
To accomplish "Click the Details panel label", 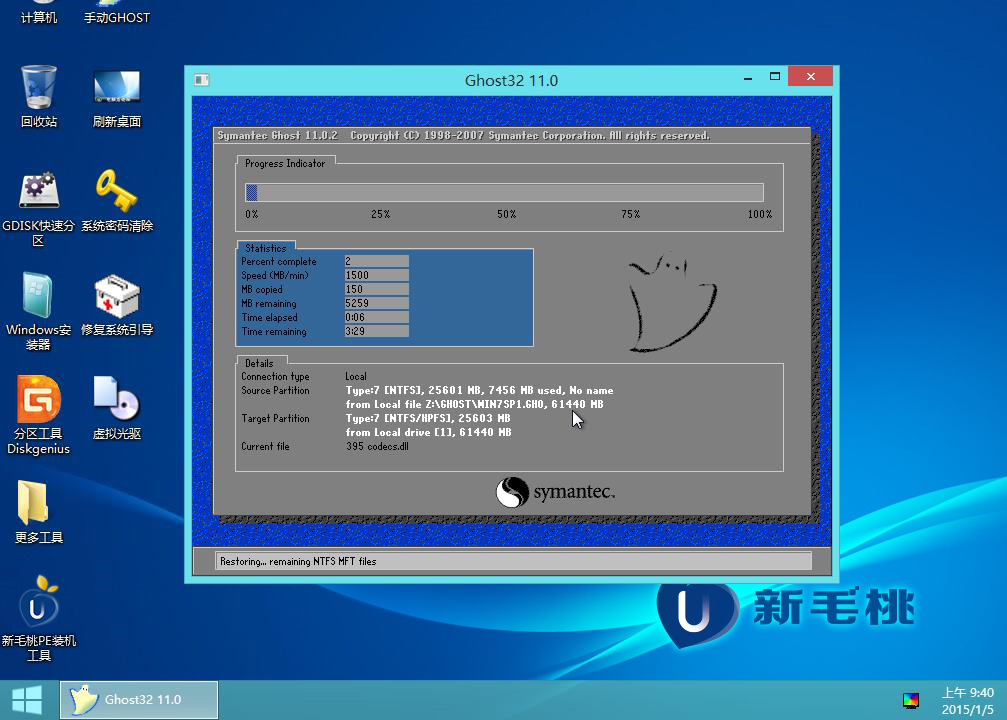I will pos(259,363).
